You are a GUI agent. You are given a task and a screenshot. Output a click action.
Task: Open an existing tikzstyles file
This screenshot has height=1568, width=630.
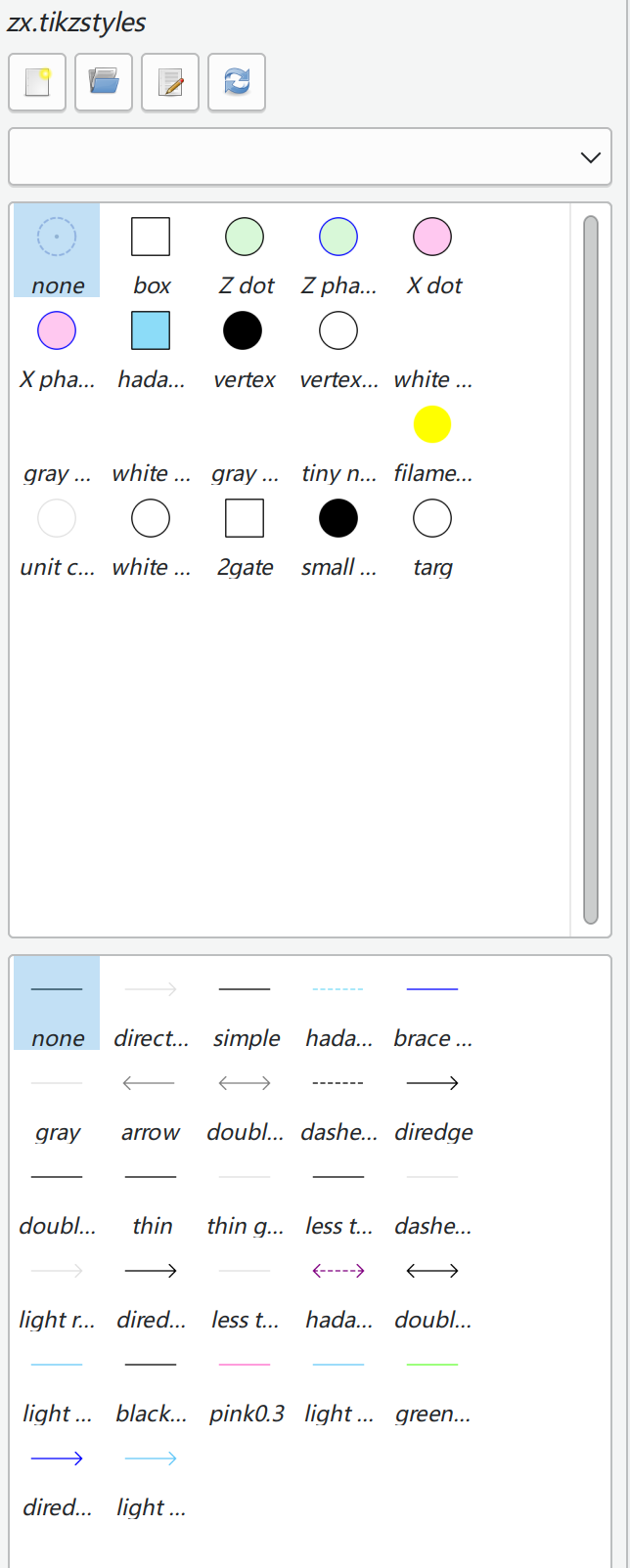point(103,82)
